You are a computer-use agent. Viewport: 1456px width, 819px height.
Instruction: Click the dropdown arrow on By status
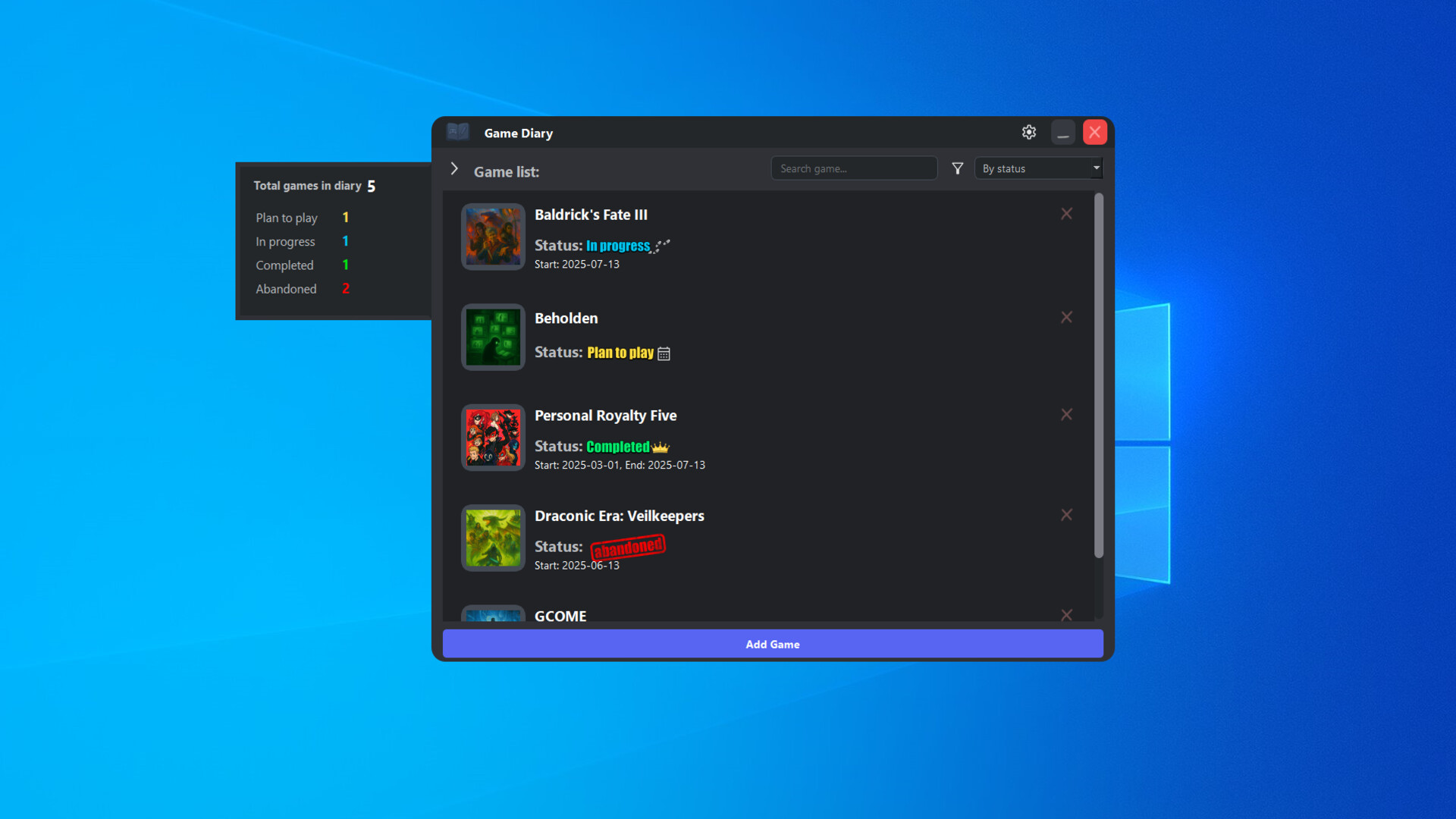point(1097,168)
